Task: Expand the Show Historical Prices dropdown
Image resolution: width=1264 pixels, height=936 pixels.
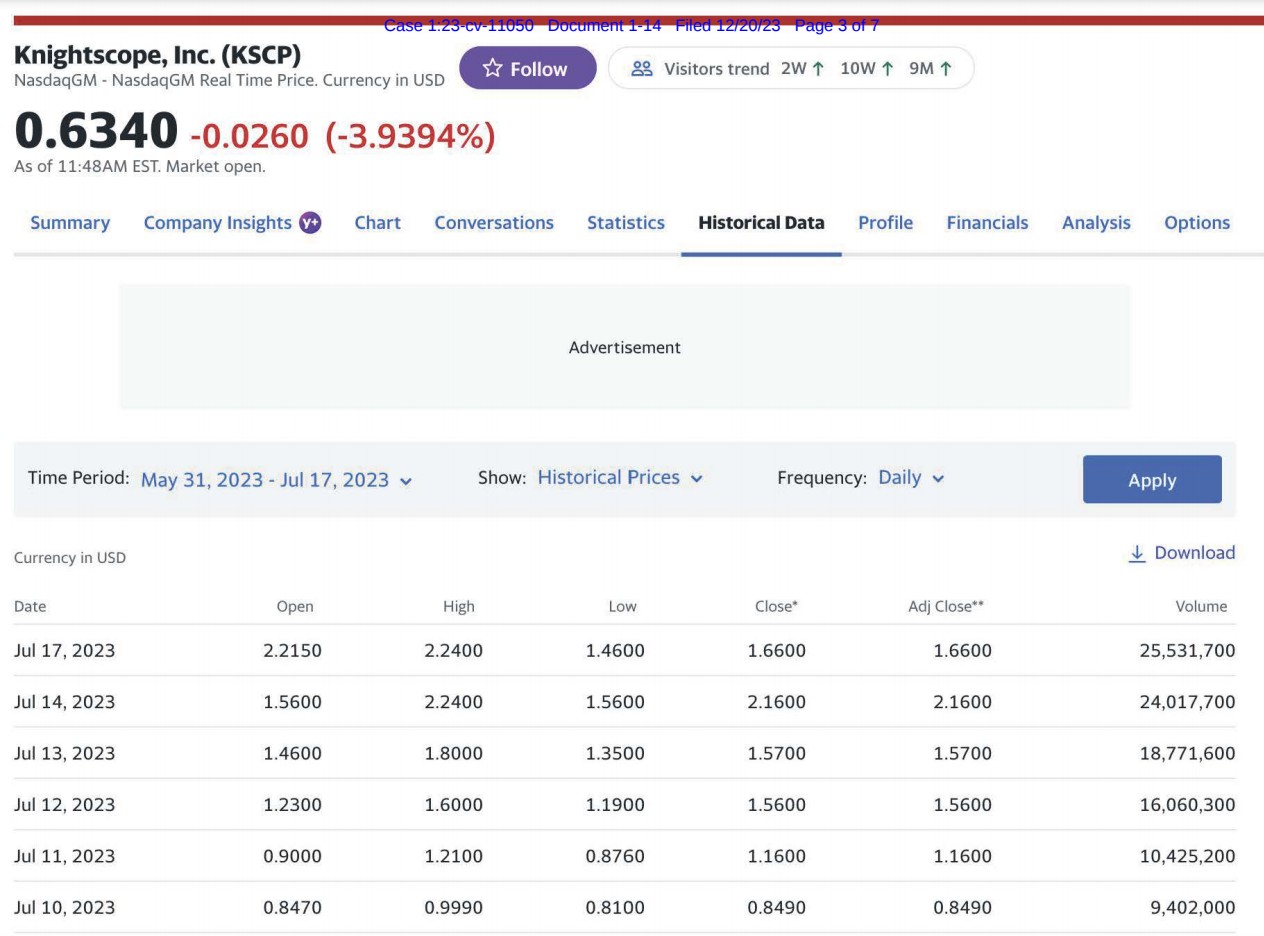Action: [x=620, y=478]
